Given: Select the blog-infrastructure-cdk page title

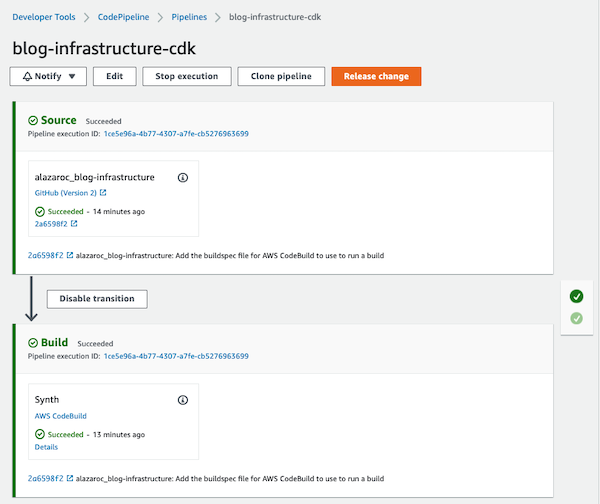Looking at the screenshot, I should (104, 49).
